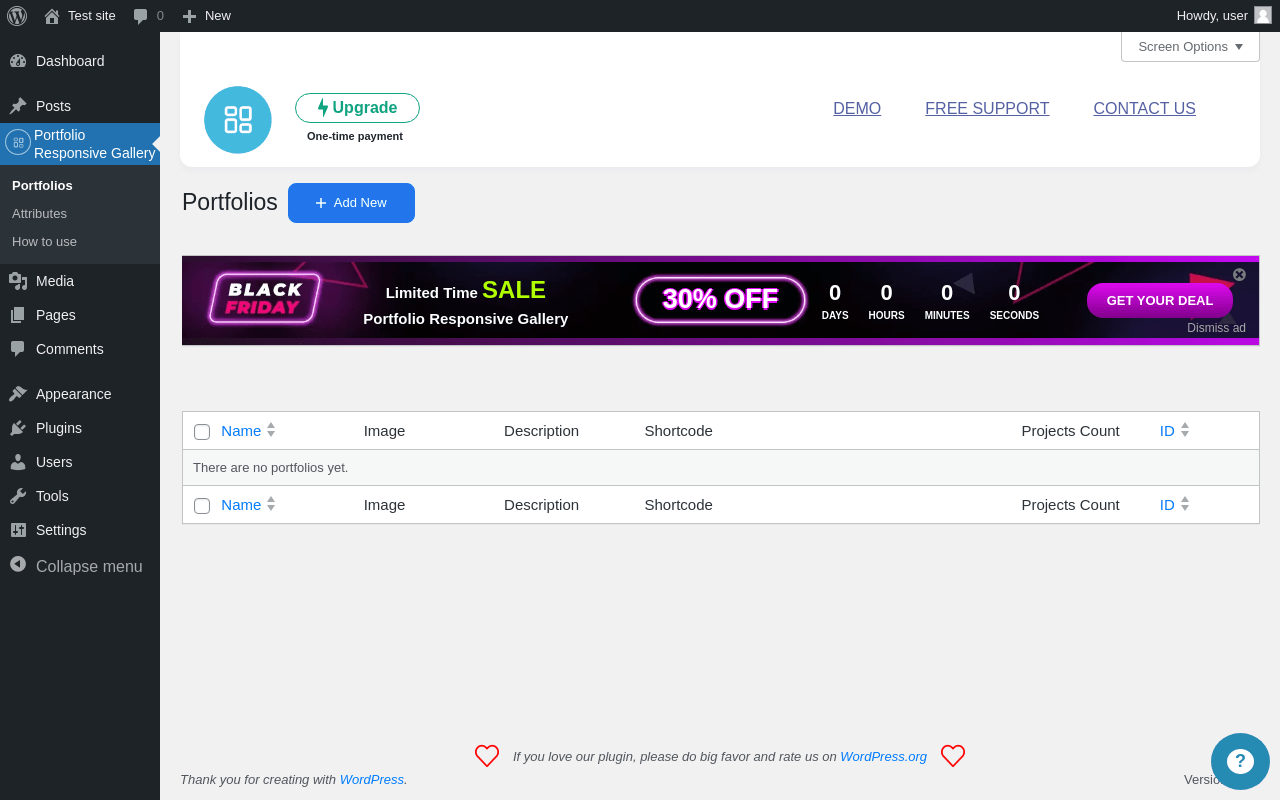Click the Upgrade button
Screen dimensions: 1280x800
[357, 108]
